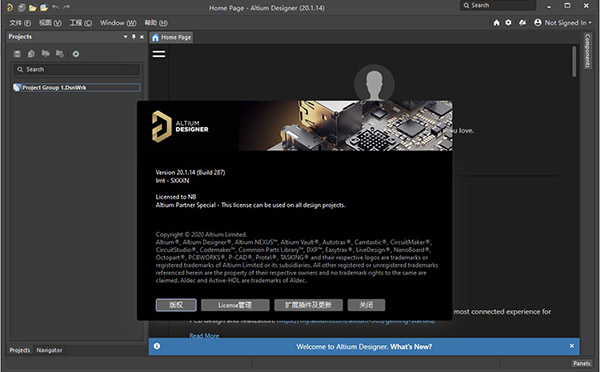Click the License管理 button

point(235,305)
